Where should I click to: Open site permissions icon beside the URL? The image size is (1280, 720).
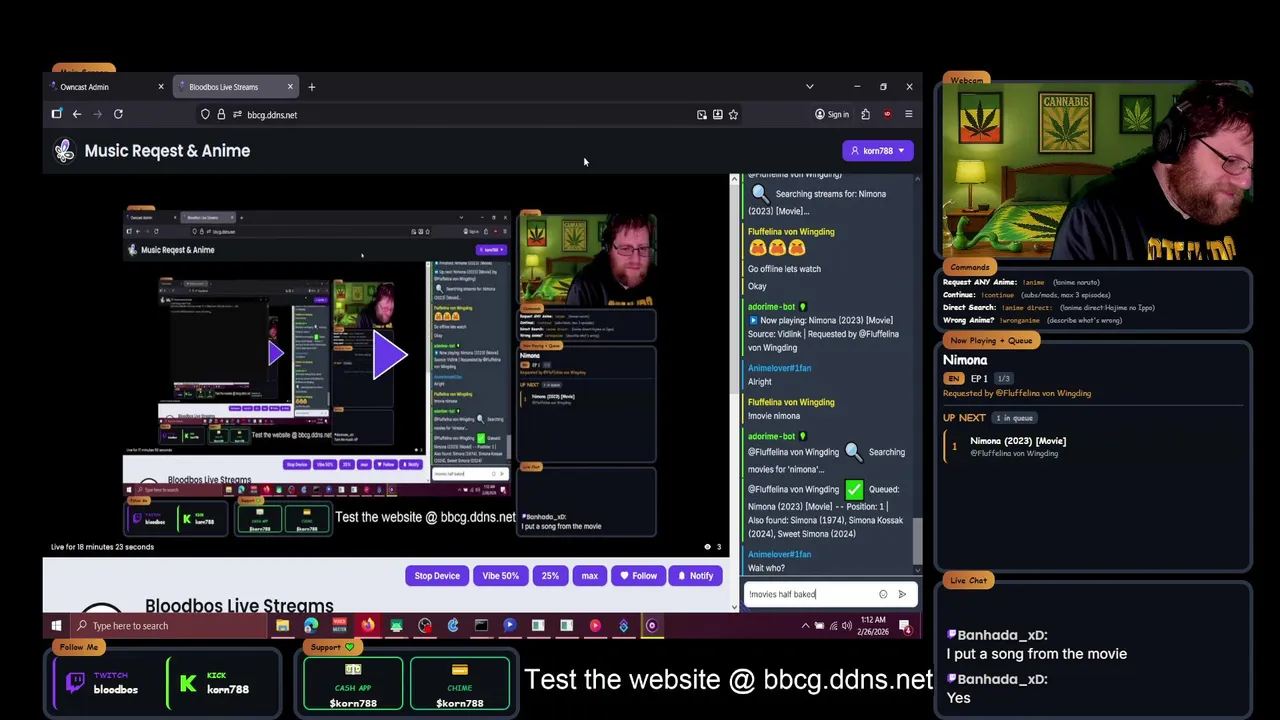tap(237, 114)
